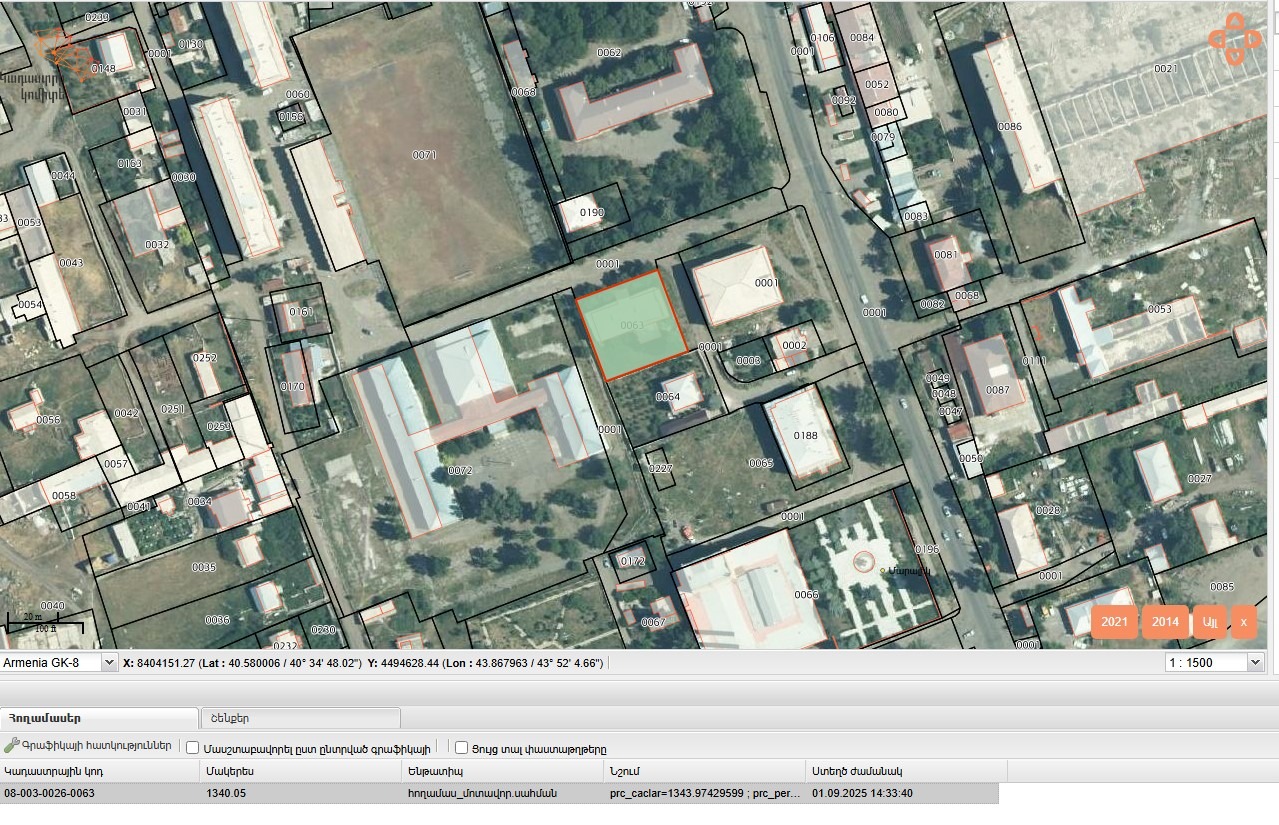Click the Cadastre Committee logo
Screen dimensions: 1279x825
[59, 60]
